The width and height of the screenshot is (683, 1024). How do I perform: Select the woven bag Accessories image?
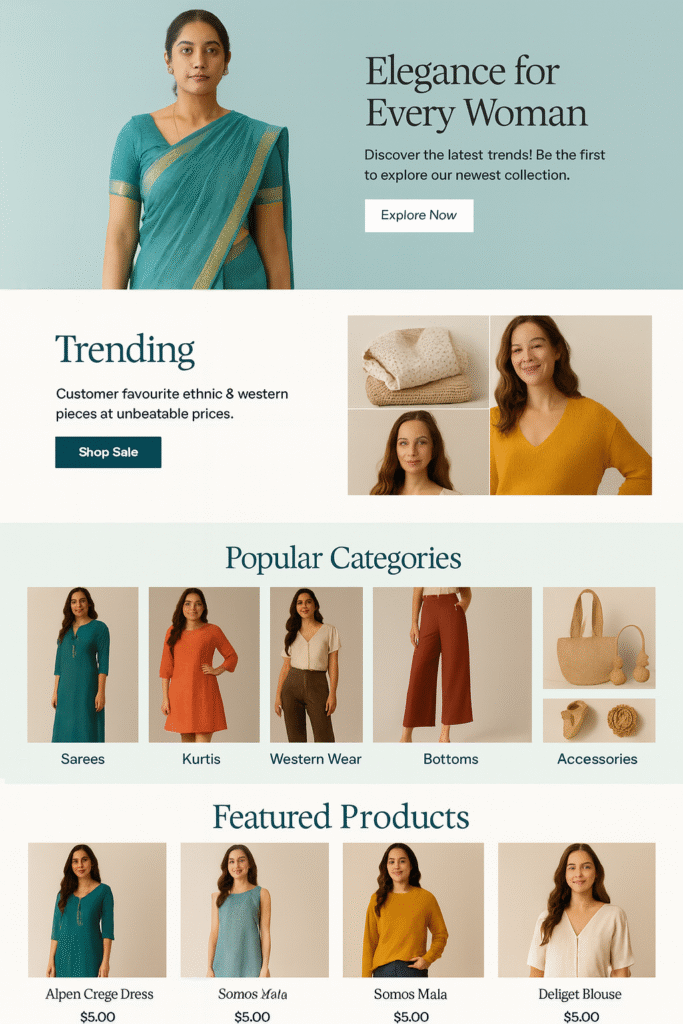click(599, 637)
